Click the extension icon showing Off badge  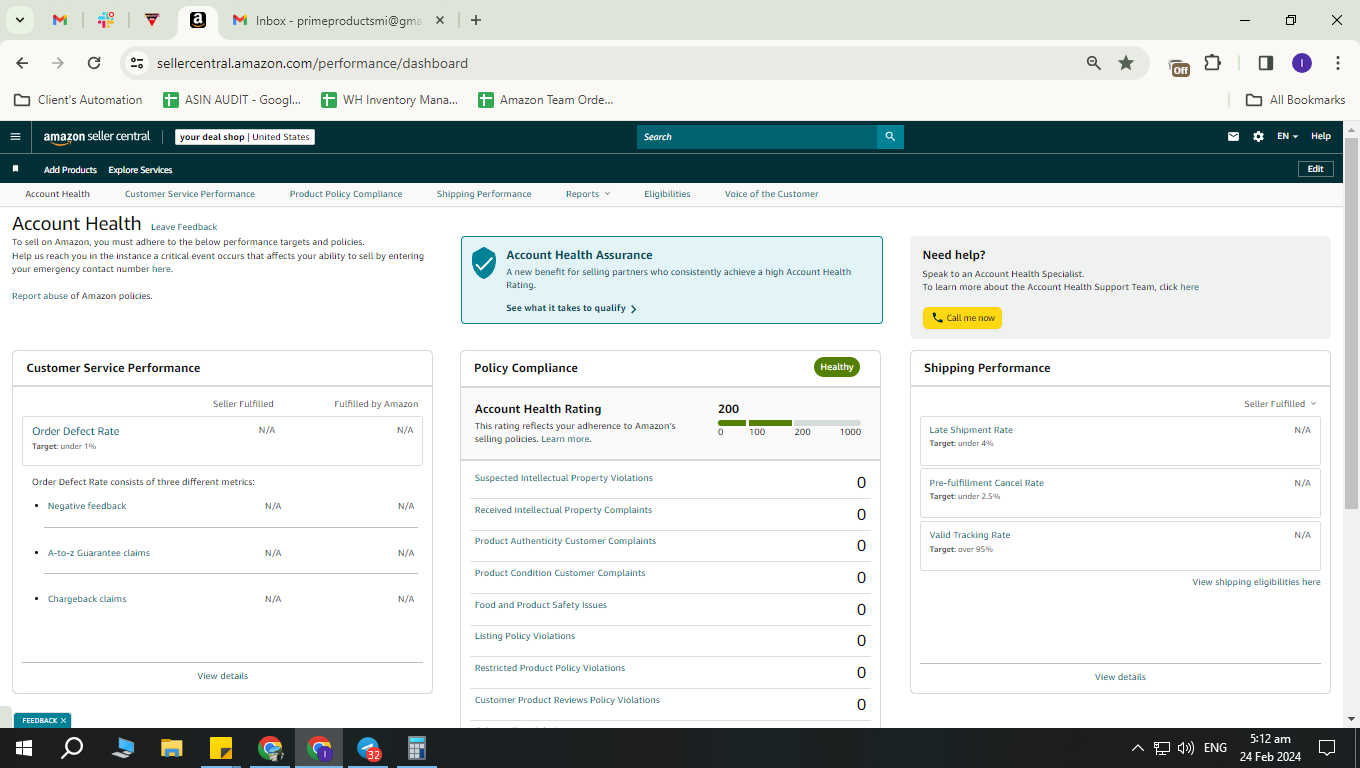coord(1179,66)
